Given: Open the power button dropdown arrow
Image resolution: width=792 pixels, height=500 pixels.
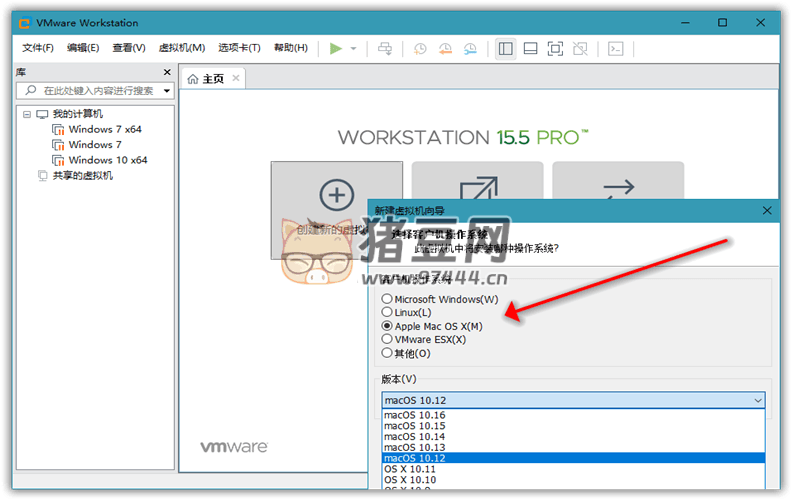Looking at the screenshot, I should tap(353, 48).
